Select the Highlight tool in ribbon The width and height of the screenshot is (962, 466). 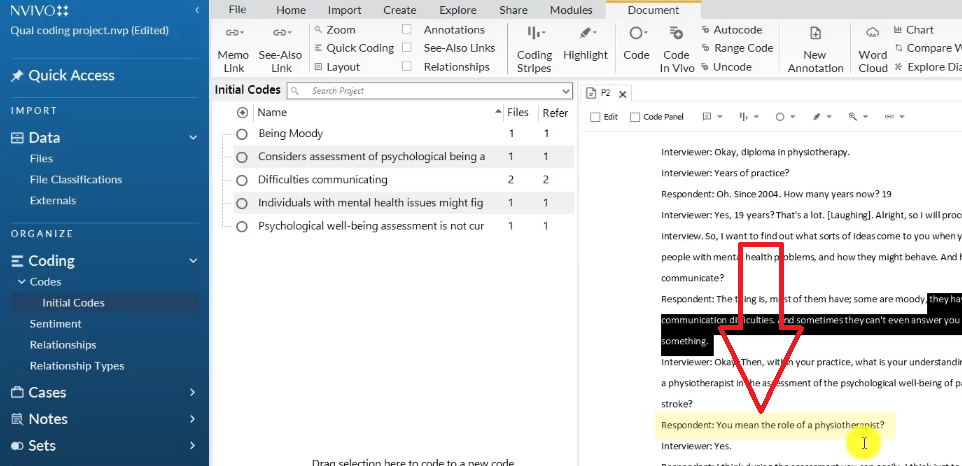(585, 34)
